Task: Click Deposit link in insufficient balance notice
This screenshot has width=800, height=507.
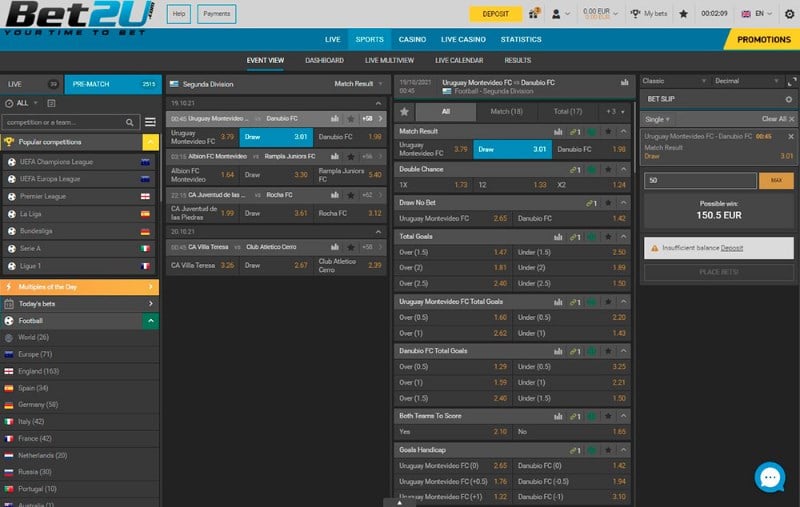Action: pos(732,248)
